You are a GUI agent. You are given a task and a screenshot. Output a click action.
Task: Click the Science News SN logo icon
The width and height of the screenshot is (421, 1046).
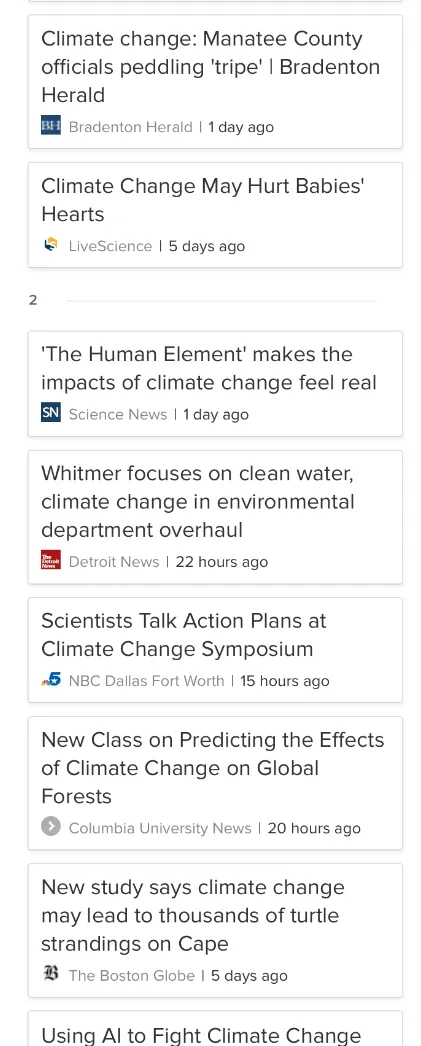51,413
